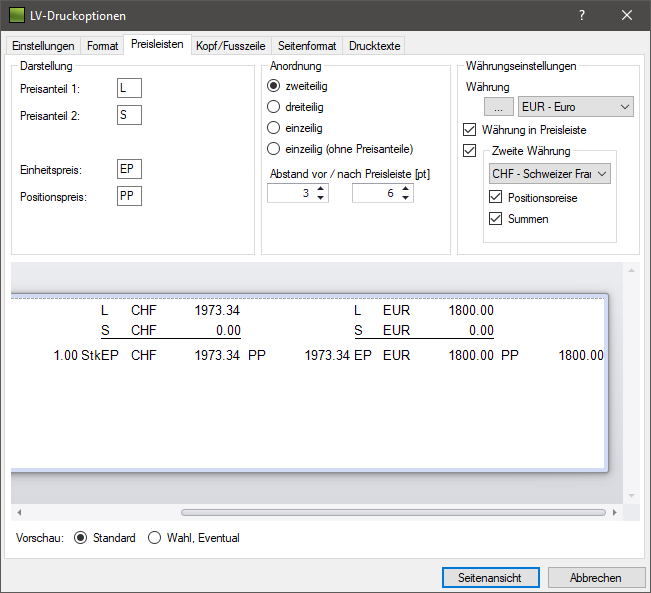The image size is (651, 593).
Task: Select the Preisleisten tab
Action: click(x=157, y=44)
